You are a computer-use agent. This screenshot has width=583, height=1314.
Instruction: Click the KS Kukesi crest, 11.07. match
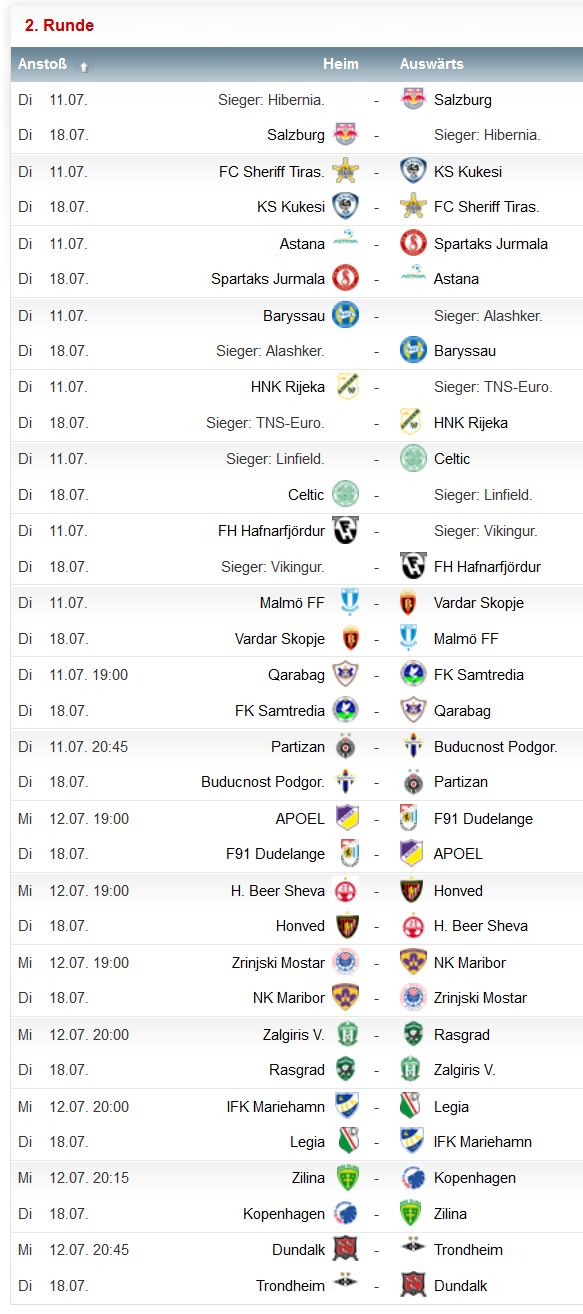coord(413,171)
